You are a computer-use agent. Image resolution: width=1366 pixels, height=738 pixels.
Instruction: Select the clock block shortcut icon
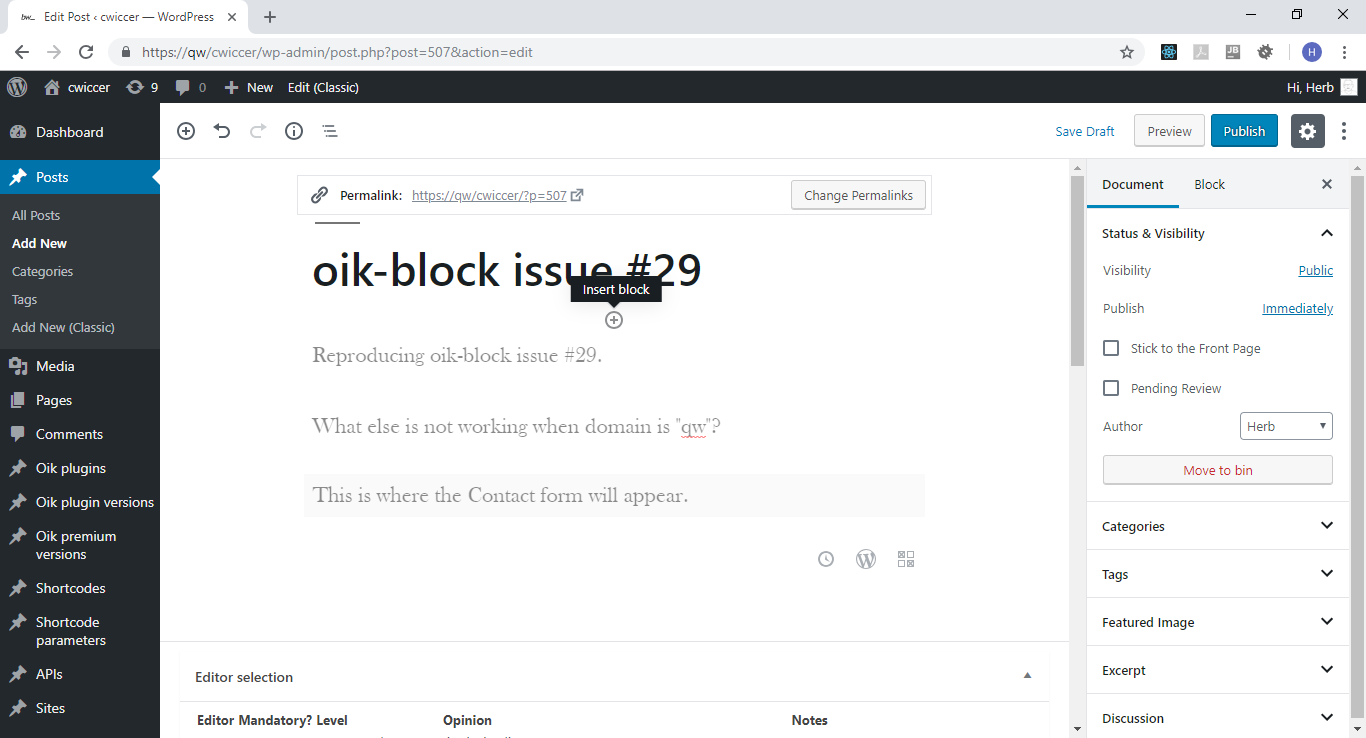(825, 558)
